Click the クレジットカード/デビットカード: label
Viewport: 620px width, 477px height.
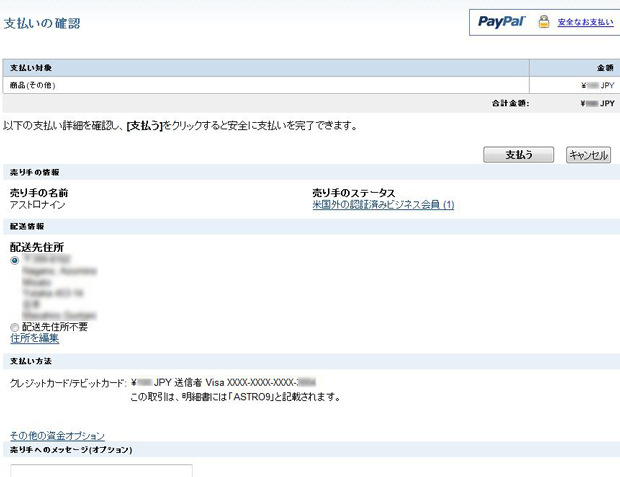pyautogui.click(x=68, y=383)
